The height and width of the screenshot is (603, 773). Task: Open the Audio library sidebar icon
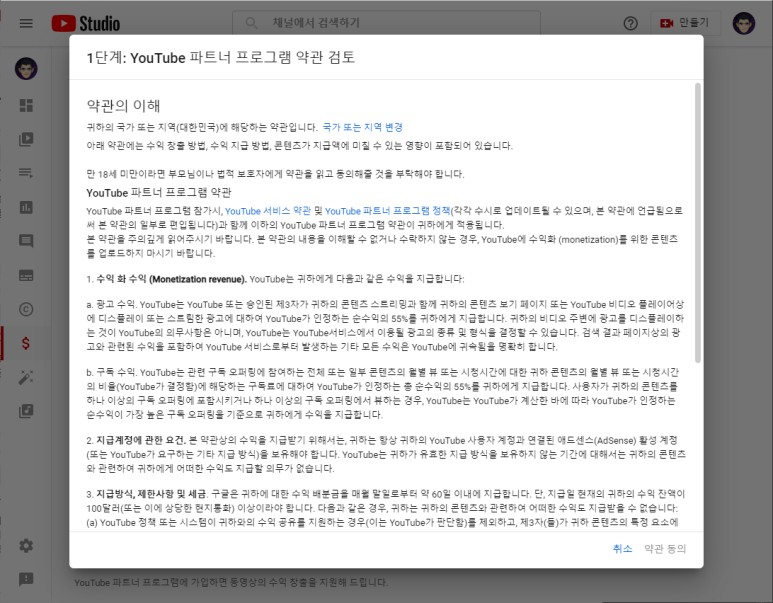tap(26, 411)
